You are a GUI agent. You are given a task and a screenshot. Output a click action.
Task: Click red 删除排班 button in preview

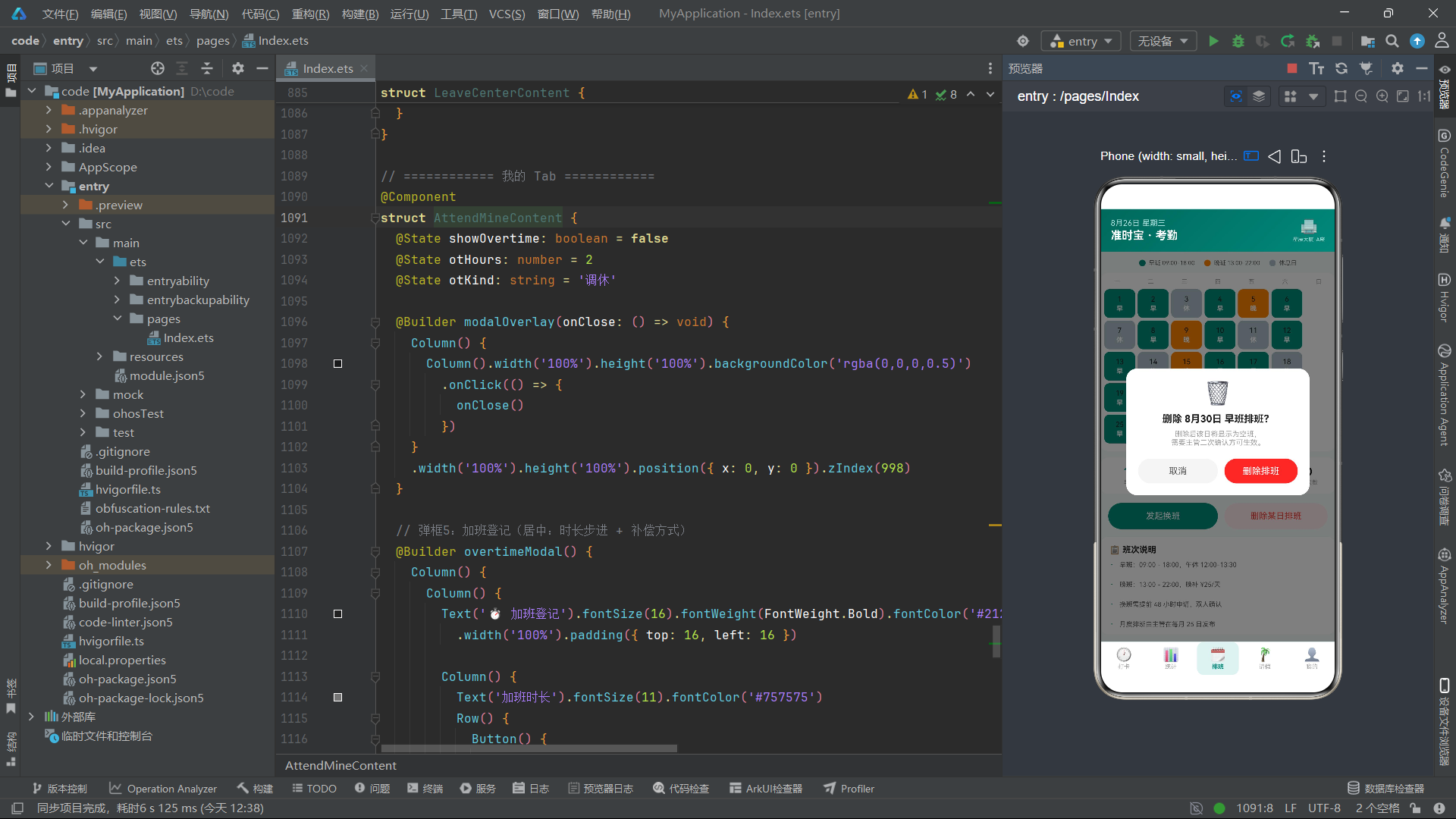[1260, 471]
